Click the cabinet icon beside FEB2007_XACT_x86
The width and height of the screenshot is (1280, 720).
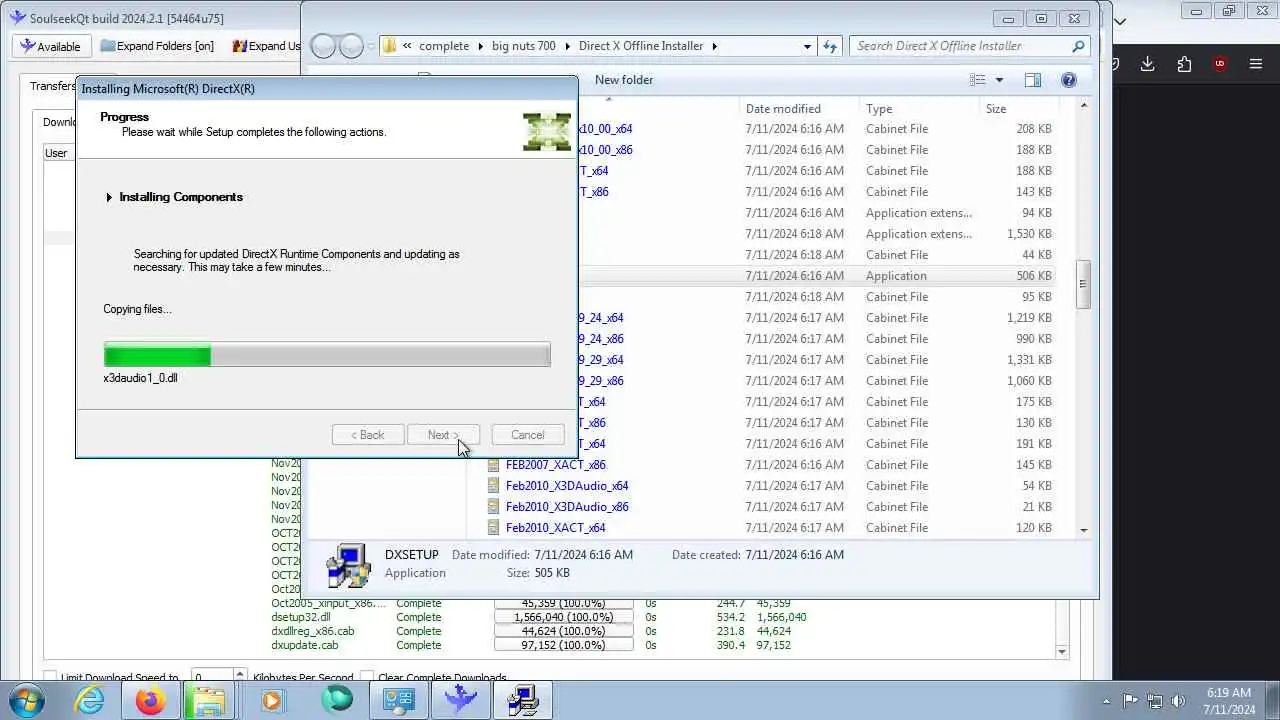493,465
